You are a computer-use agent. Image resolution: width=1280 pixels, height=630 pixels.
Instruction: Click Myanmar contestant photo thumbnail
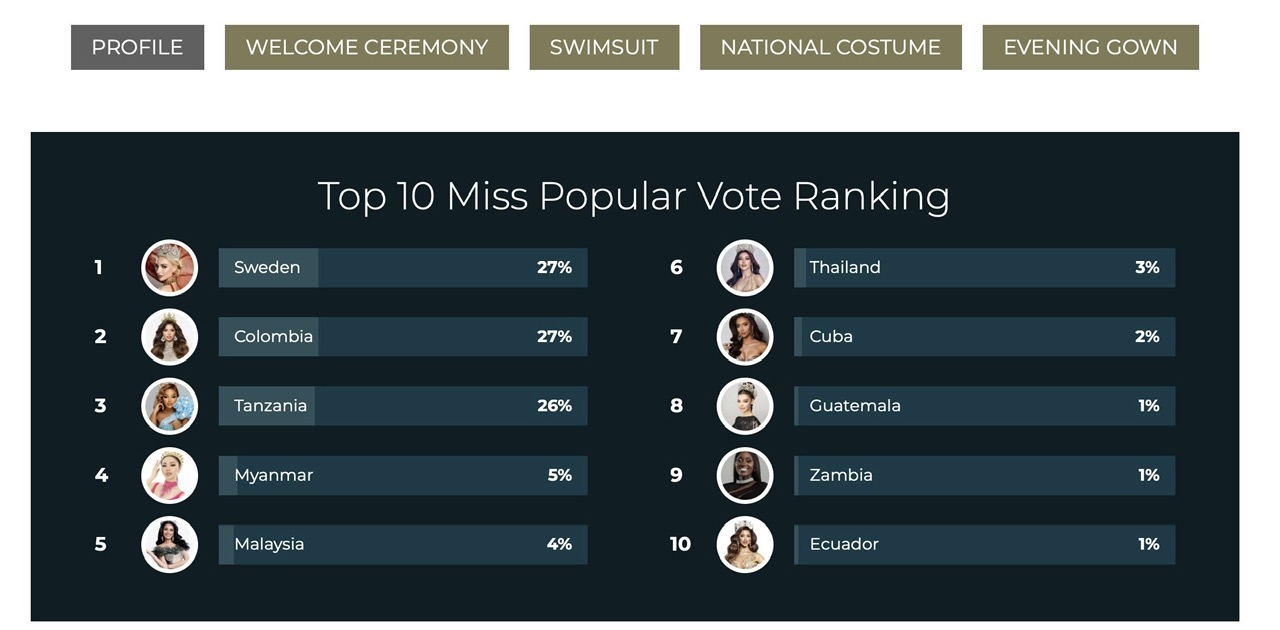[169, 475]
